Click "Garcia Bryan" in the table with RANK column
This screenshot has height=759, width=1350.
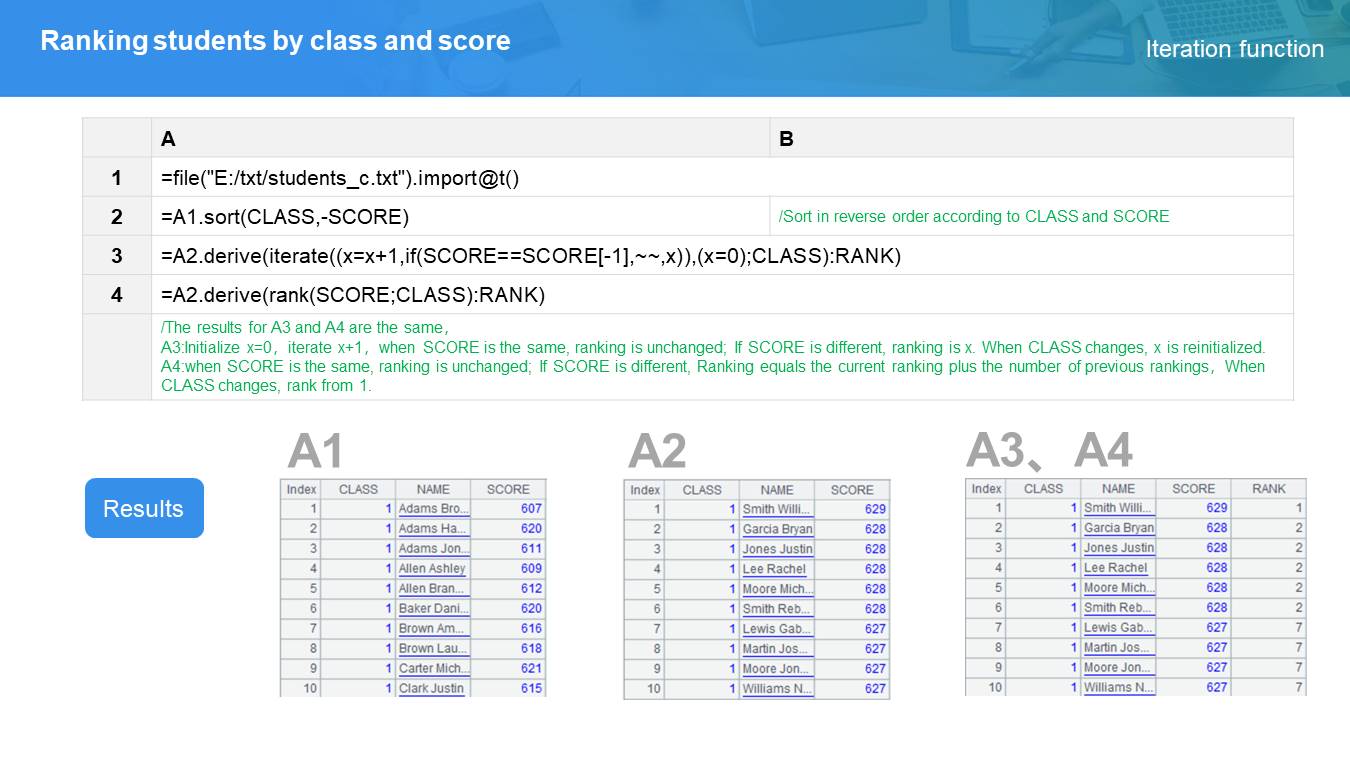(1119, 527)
